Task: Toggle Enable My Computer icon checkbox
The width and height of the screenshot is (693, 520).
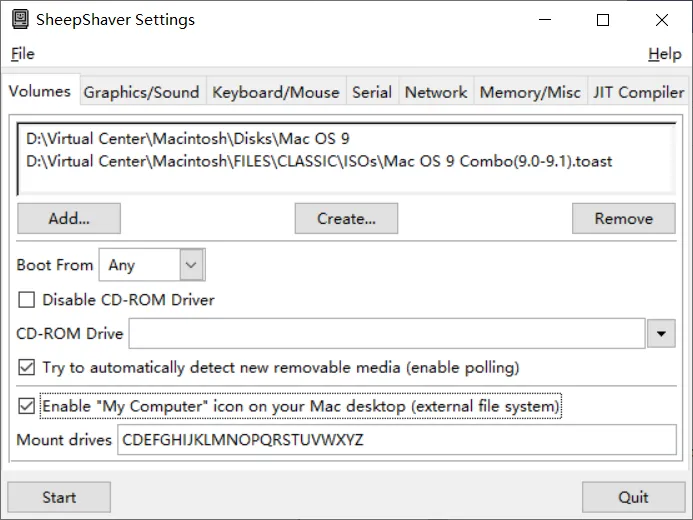Action: 27,406
